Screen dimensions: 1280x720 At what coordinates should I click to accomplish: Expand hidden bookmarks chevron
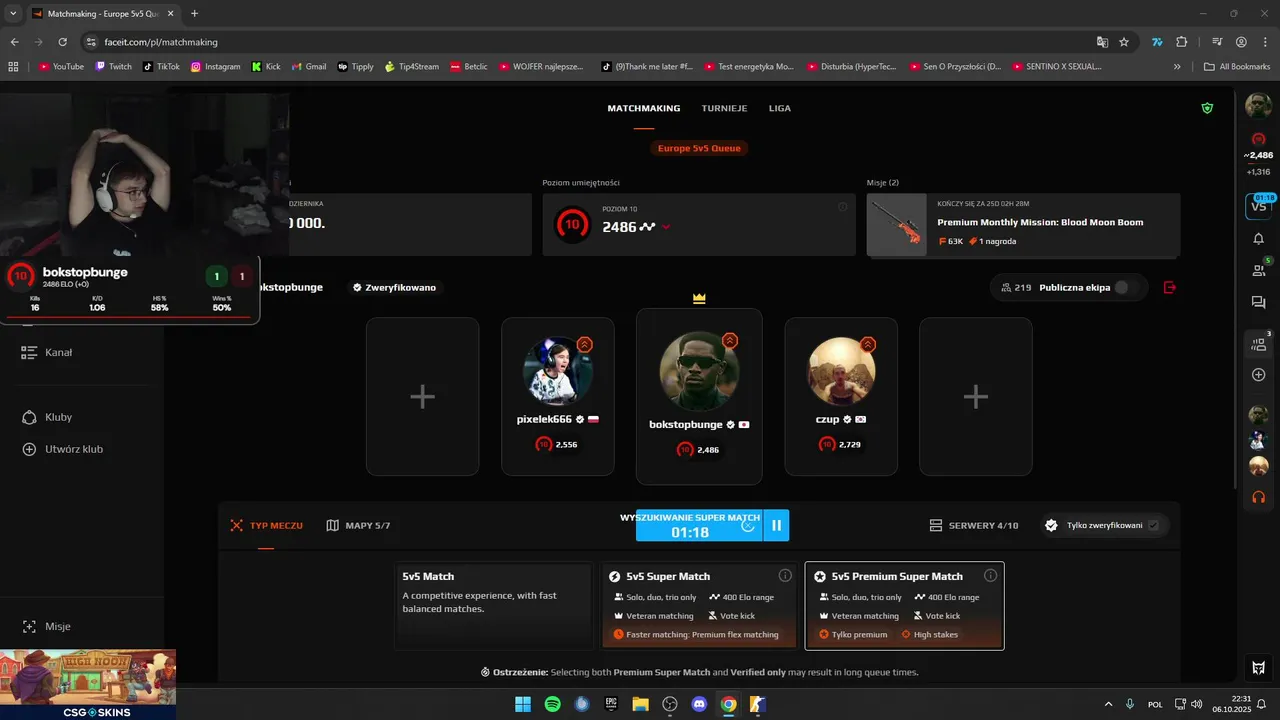tap(1177, 66)
